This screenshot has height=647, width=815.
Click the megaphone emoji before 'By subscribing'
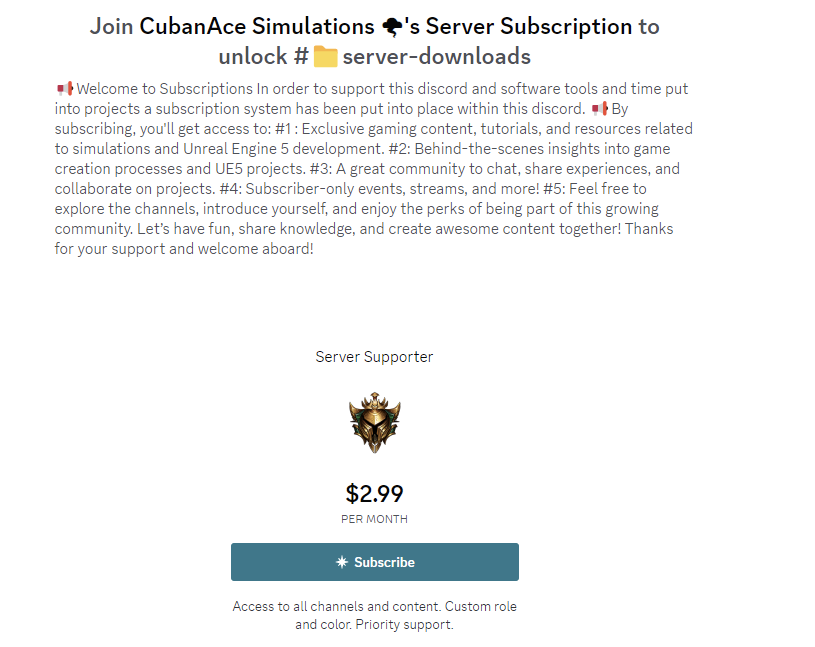click(x=600, y=109)
